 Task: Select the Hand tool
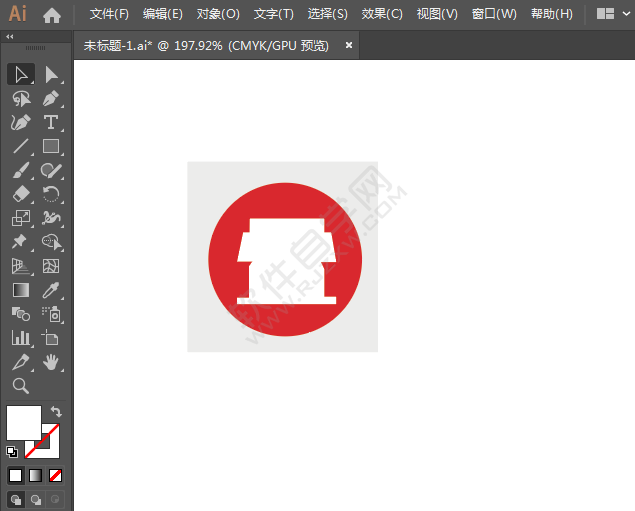coord(51,362)
